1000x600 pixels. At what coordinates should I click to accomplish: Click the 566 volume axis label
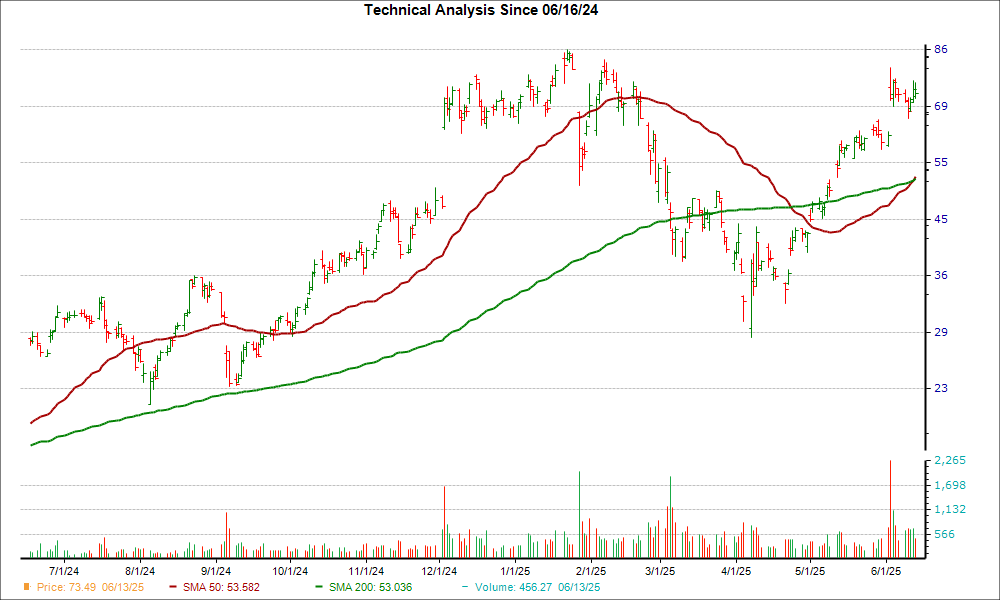point(945,534)
